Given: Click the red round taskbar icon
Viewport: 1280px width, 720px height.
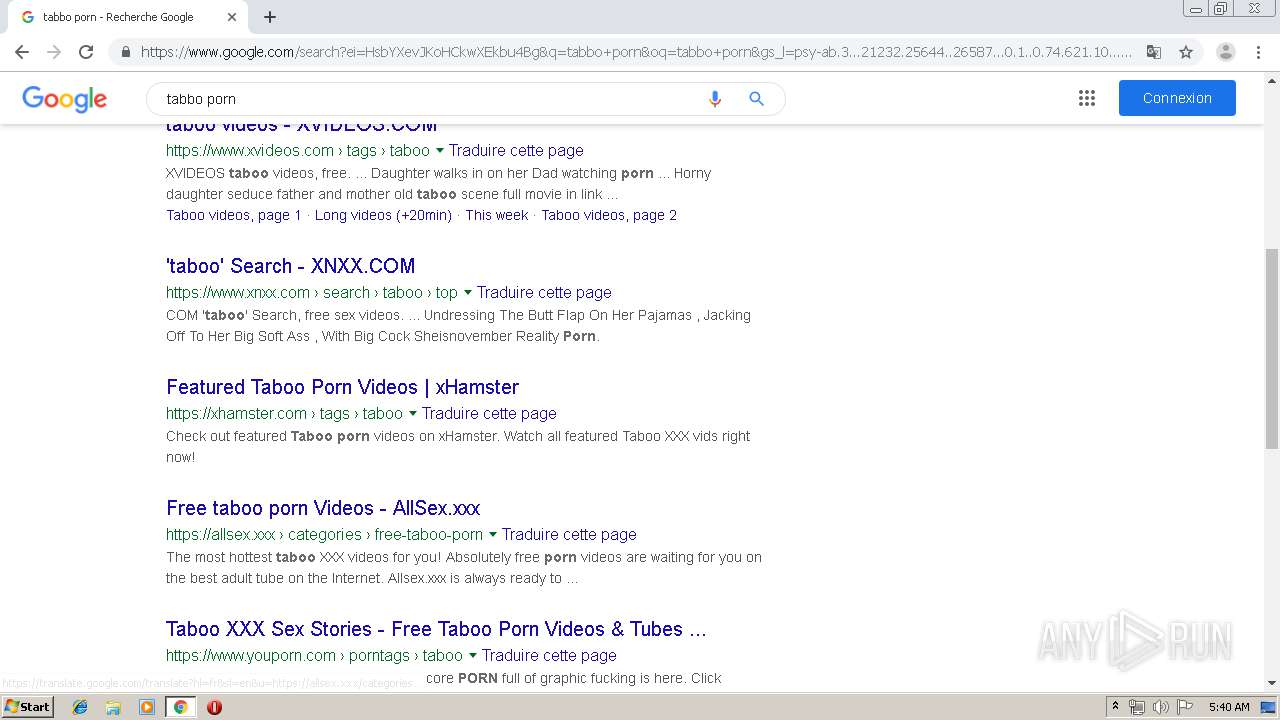Looking at the screenshot, I should 214,707.
